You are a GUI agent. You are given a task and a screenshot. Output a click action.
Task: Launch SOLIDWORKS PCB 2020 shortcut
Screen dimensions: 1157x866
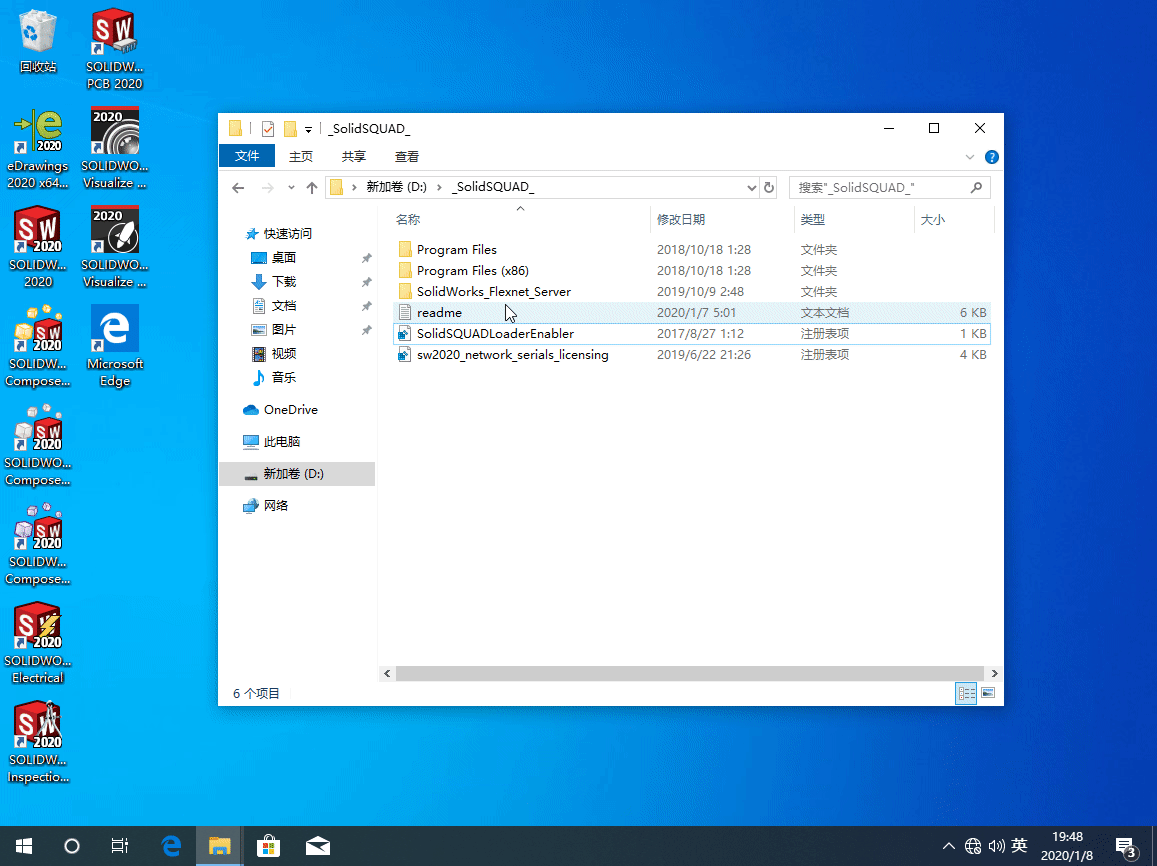tap(114, 49)
